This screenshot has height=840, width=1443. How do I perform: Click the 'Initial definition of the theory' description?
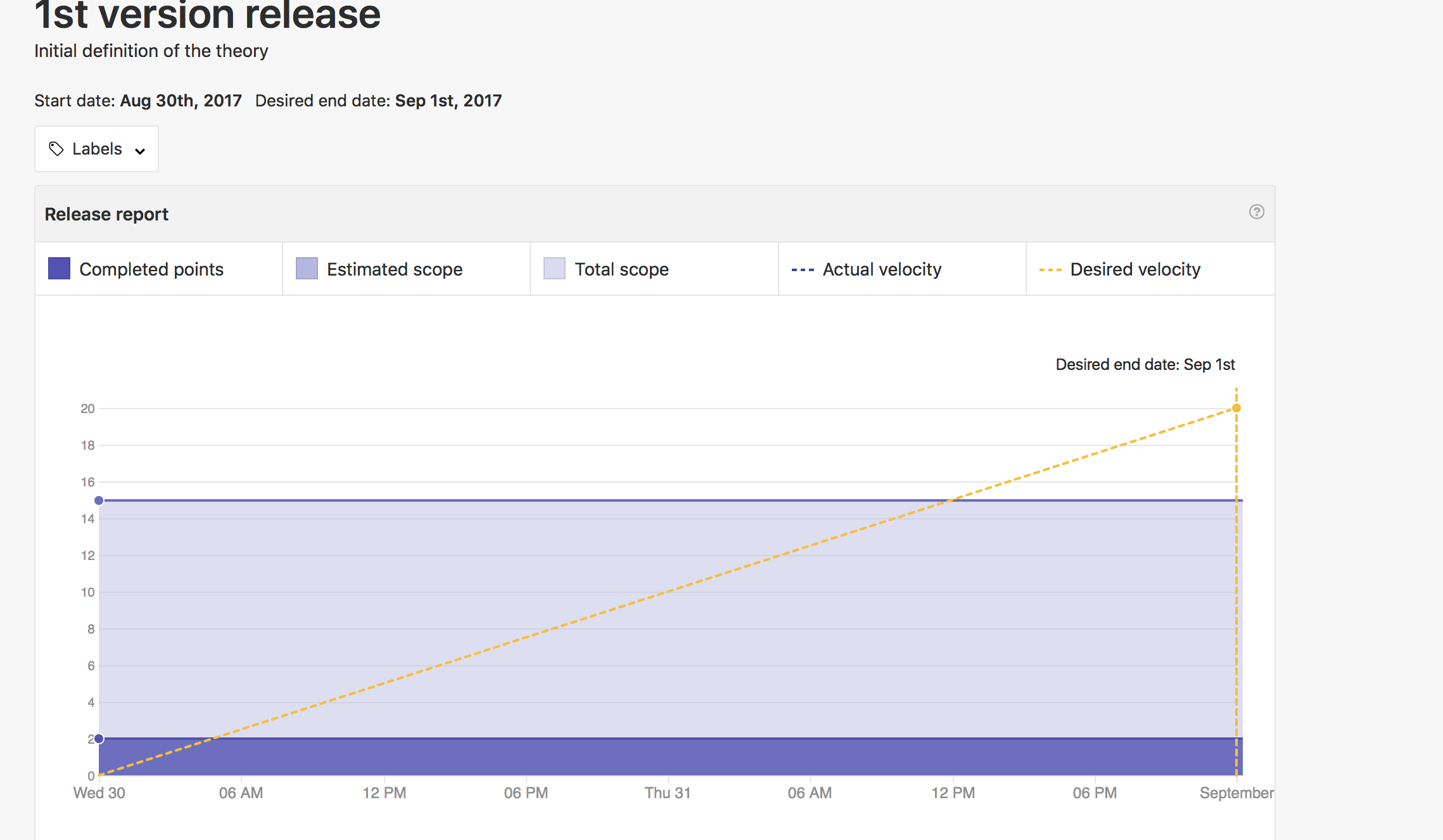[x=151, y=51]
